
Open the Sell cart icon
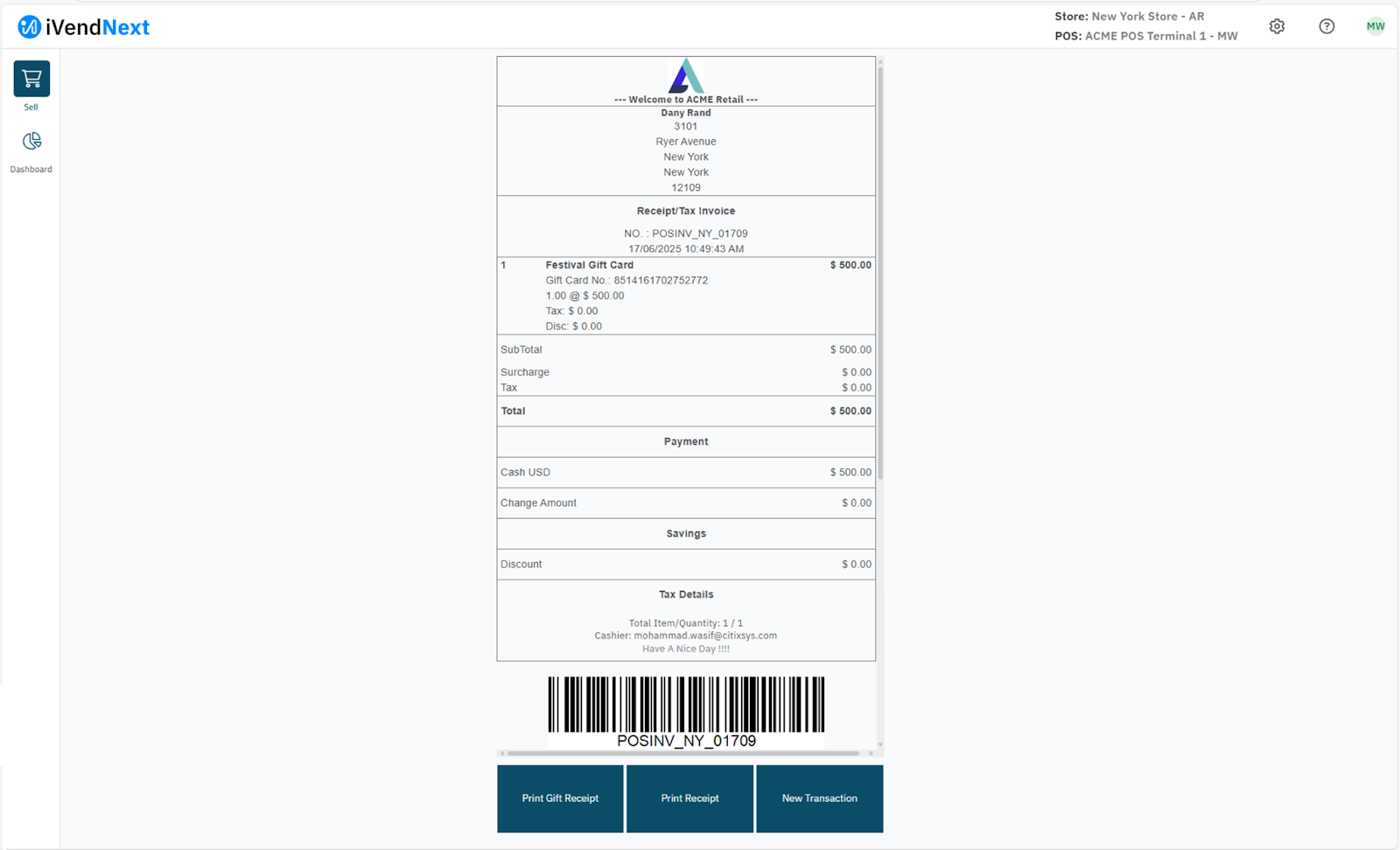coord(31,79)
